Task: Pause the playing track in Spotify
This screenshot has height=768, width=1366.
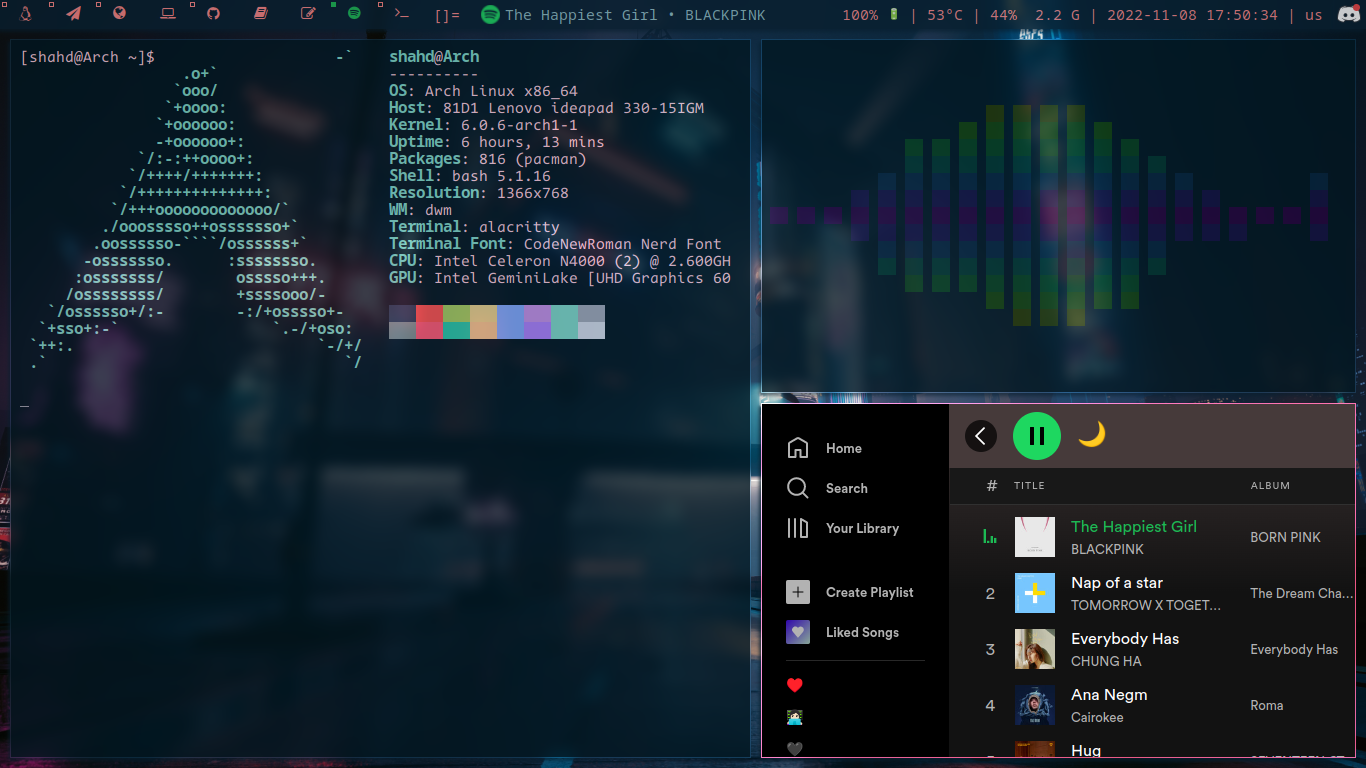Action: click(x=1036, y=436)
